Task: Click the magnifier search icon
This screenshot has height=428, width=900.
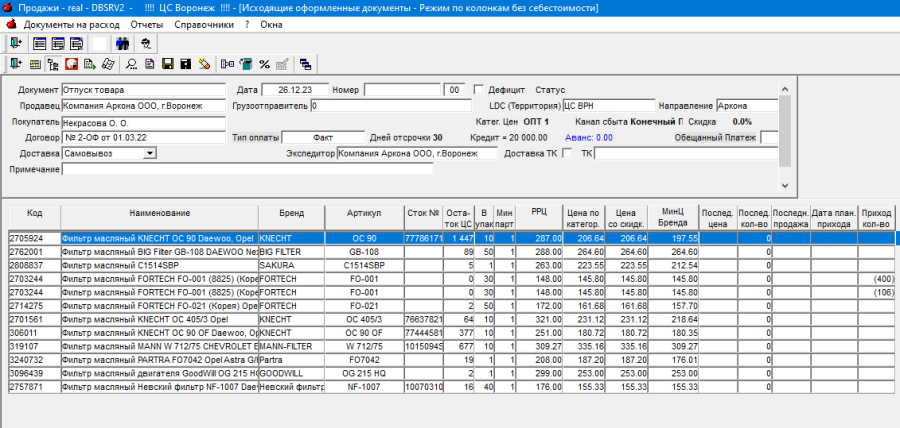Action: tap(131, 64)
